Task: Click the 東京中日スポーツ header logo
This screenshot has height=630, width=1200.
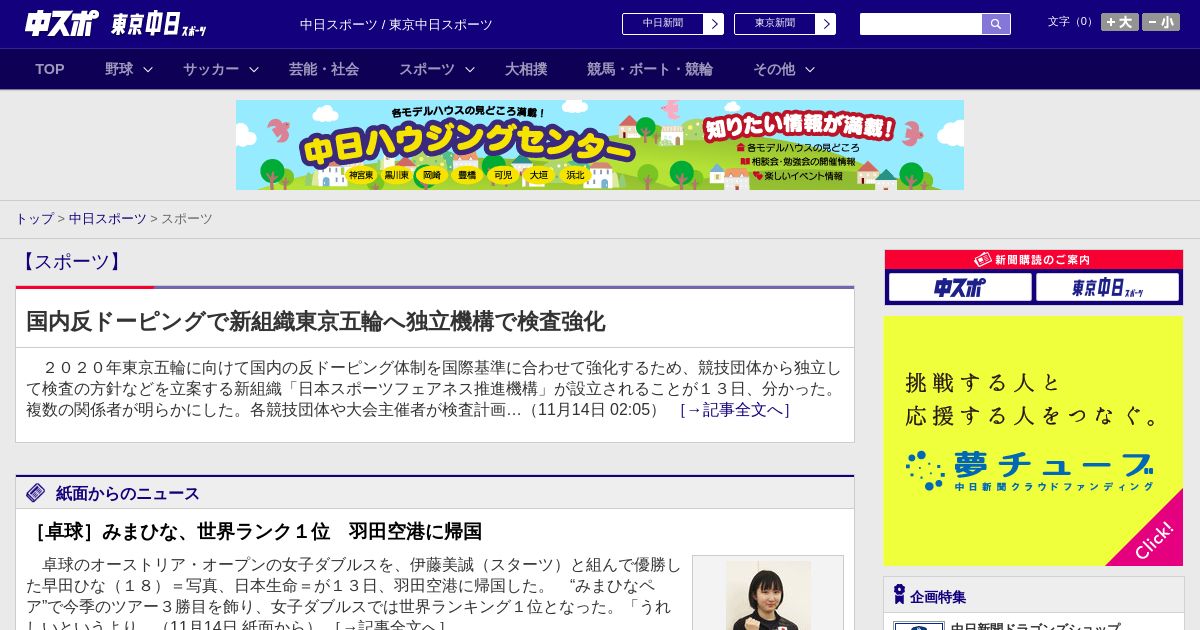Action: pos(158,25)
